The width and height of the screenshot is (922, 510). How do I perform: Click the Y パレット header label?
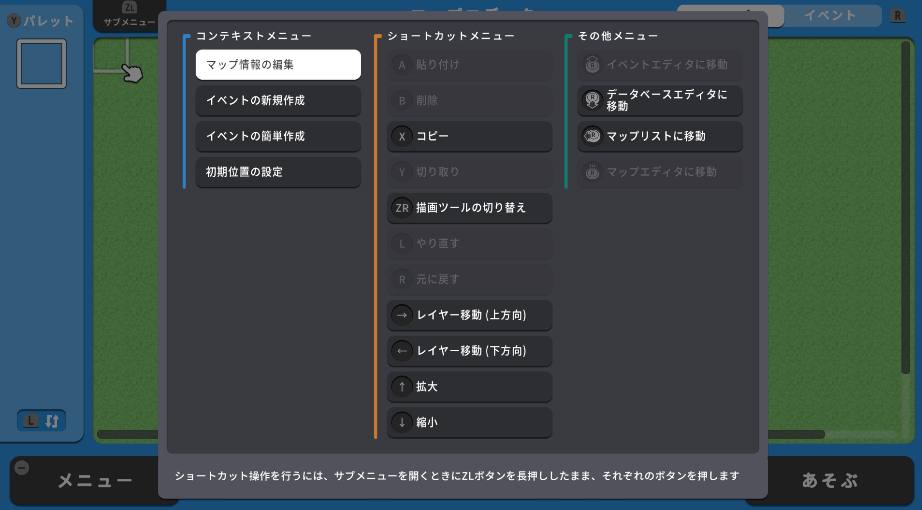[41, 20]
